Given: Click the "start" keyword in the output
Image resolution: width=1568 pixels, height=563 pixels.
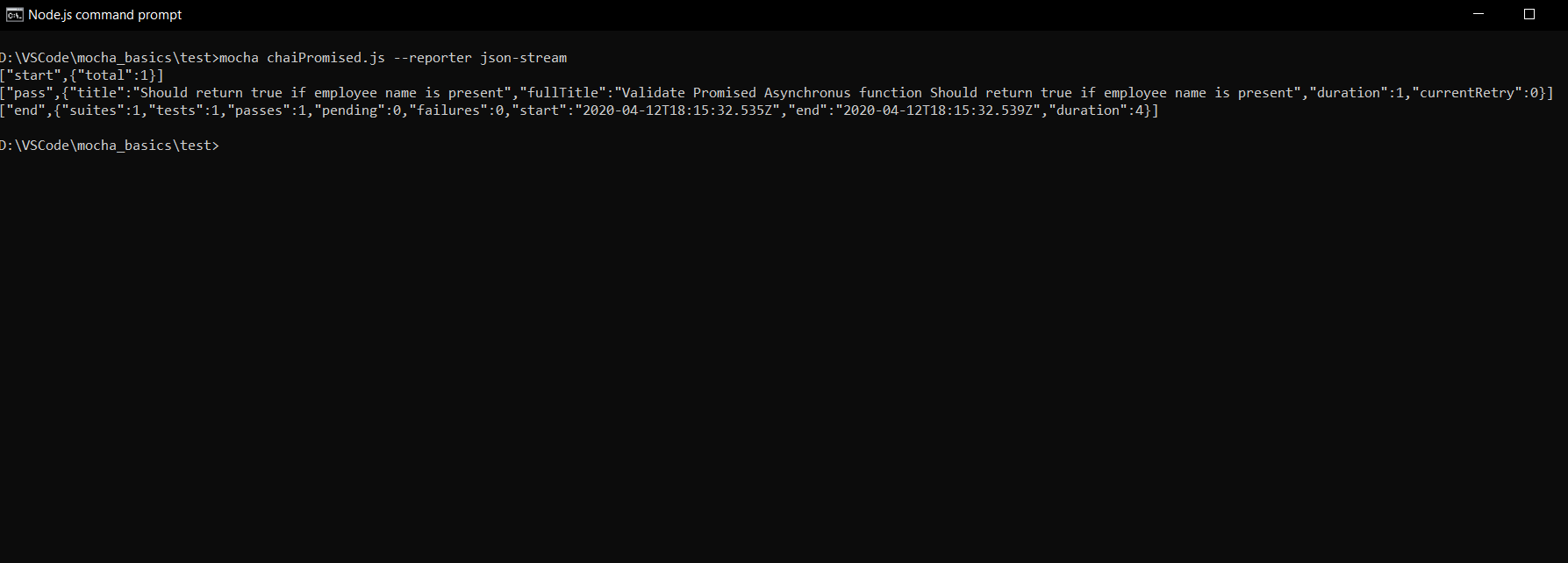Looking at the screenshot, I should coord(33,75).
